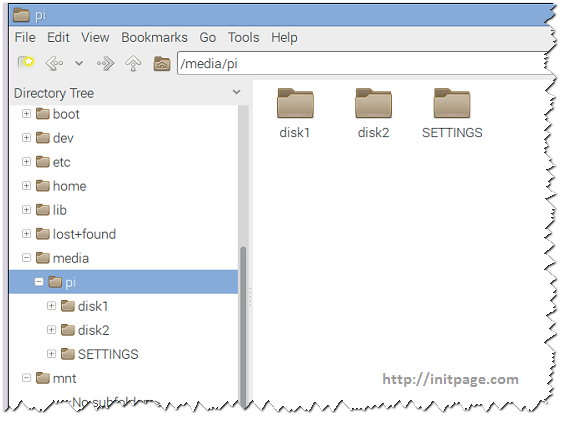Screen dimensions: 566x421
Task: Go to parent folder with up arrow
Action: tap(133, 64)
